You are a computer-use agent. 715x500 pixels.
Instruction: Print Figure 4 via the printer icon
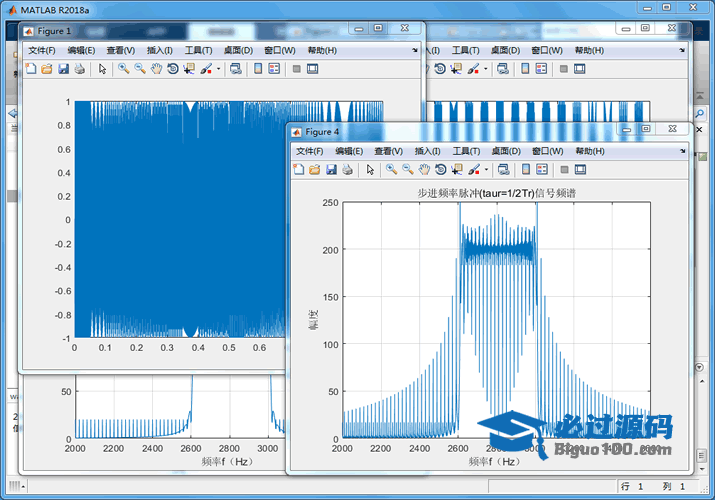click(347, 170)
